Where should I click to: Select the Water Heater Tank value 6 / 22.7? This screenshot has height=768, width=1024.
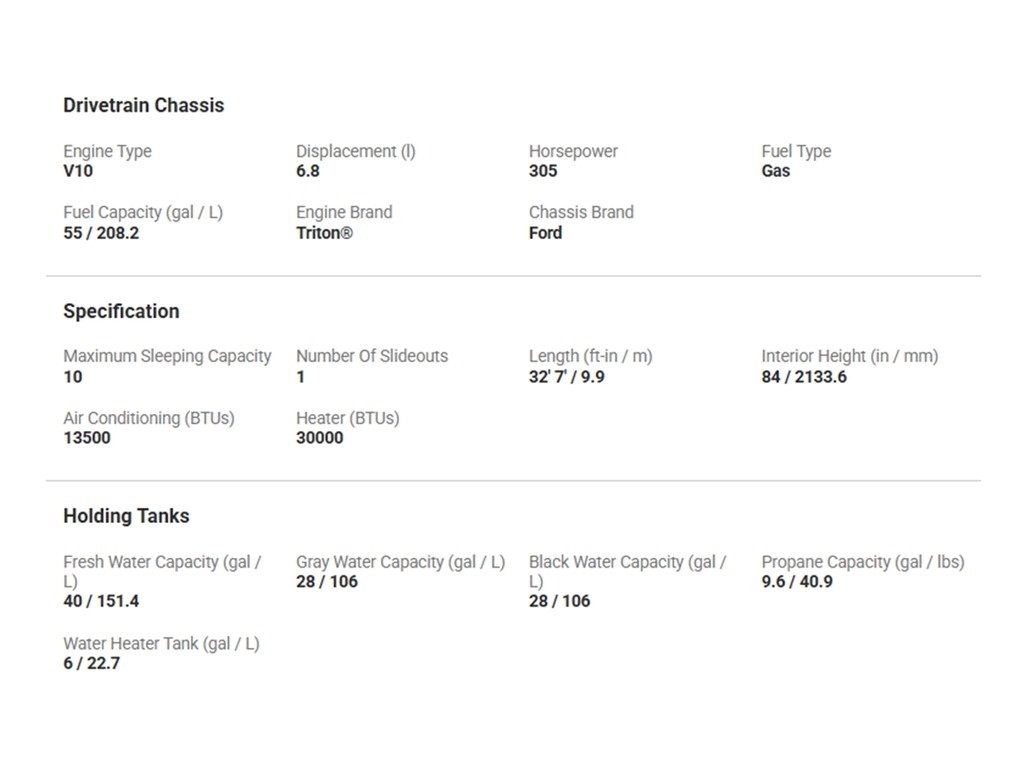click(x=91, y=663)
